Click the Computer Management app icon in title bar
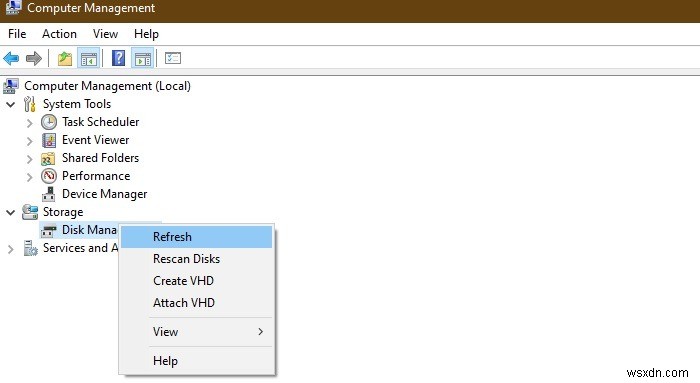This screenshot has height=383, width=700. 13,8
